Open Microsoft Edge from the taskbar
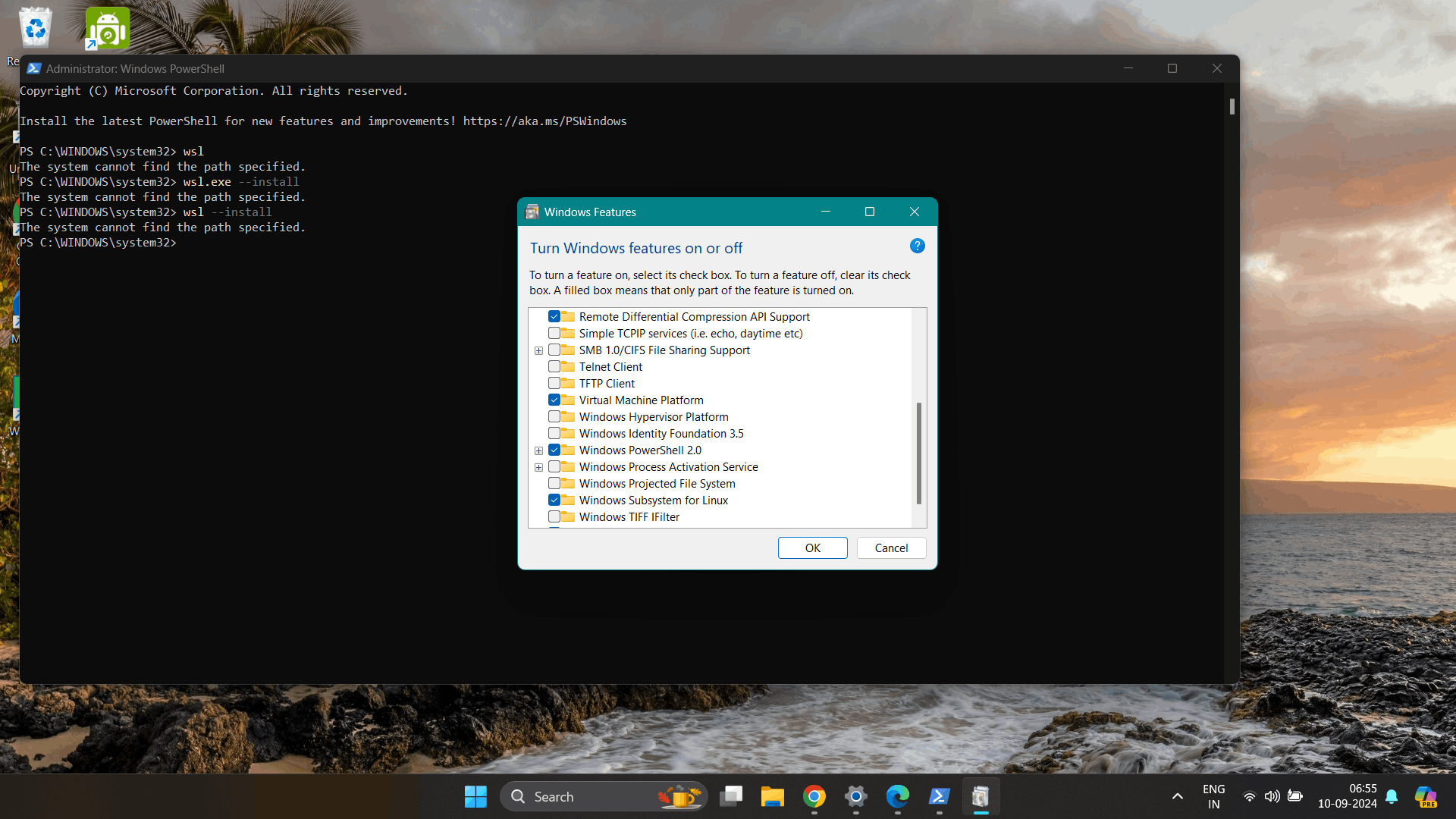 897,796
